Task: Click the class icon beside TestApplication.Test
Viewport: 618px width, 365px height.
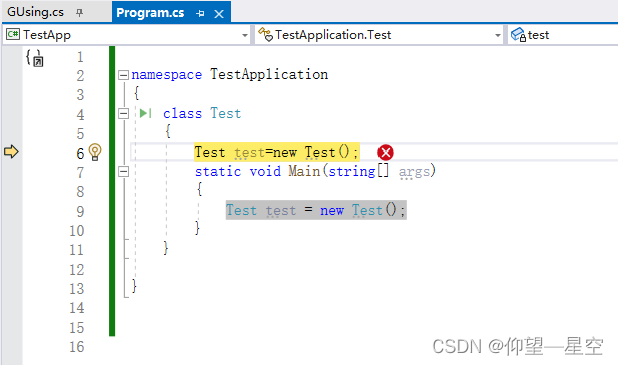Action: 265,35
